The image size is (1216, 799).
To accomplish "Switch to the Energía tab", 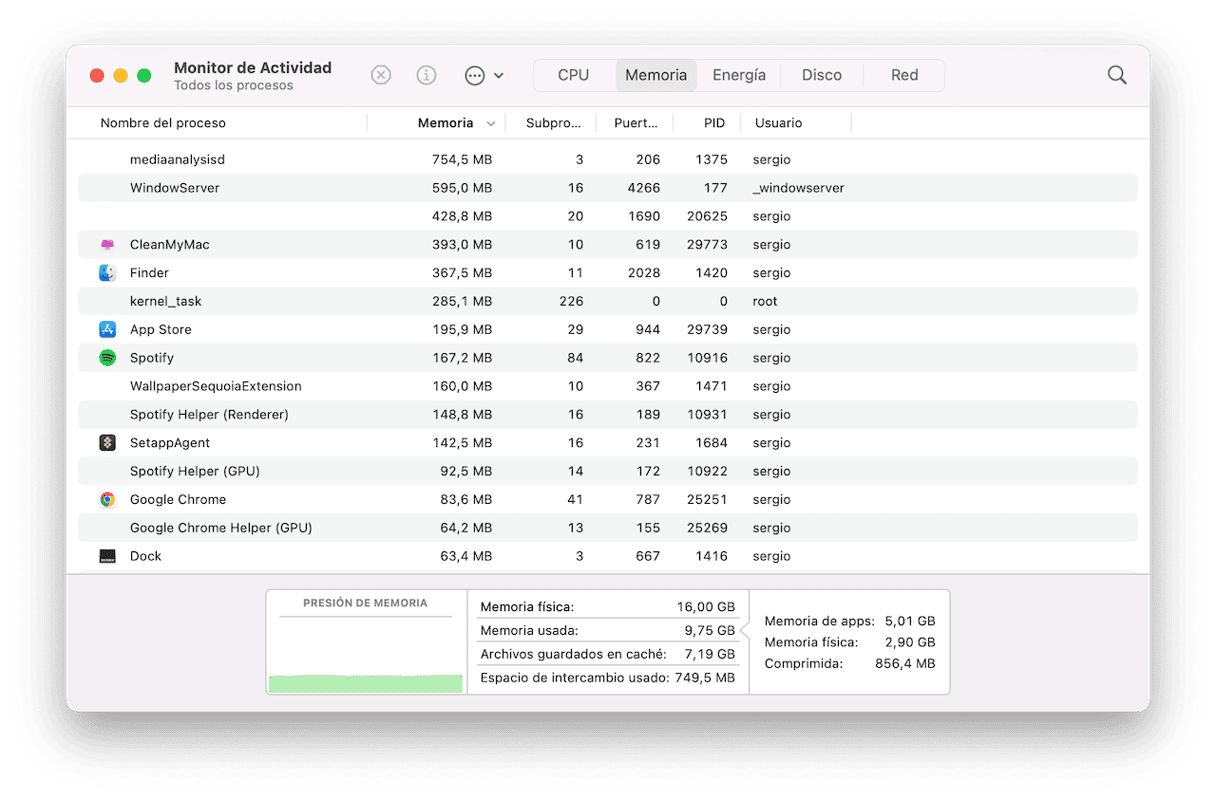I will tap(739, 75).
